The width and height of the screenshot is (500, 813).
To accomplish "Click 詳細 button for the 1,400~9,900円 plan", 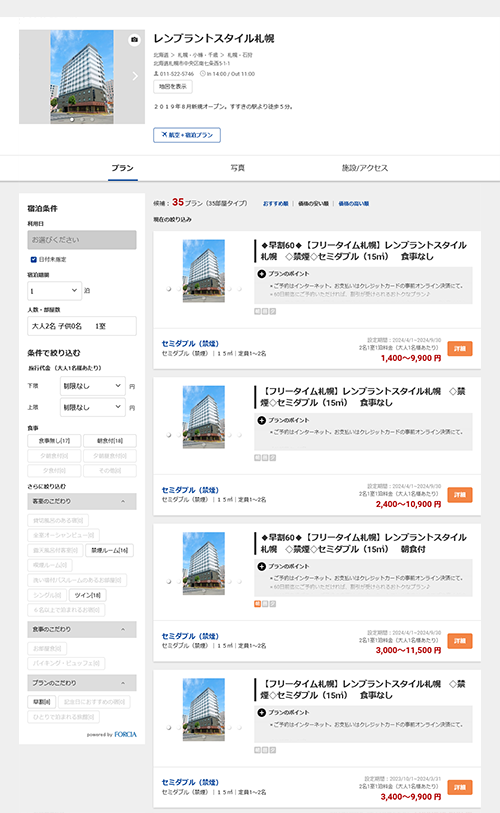I will pyautogui.click(x=460, y=348).
